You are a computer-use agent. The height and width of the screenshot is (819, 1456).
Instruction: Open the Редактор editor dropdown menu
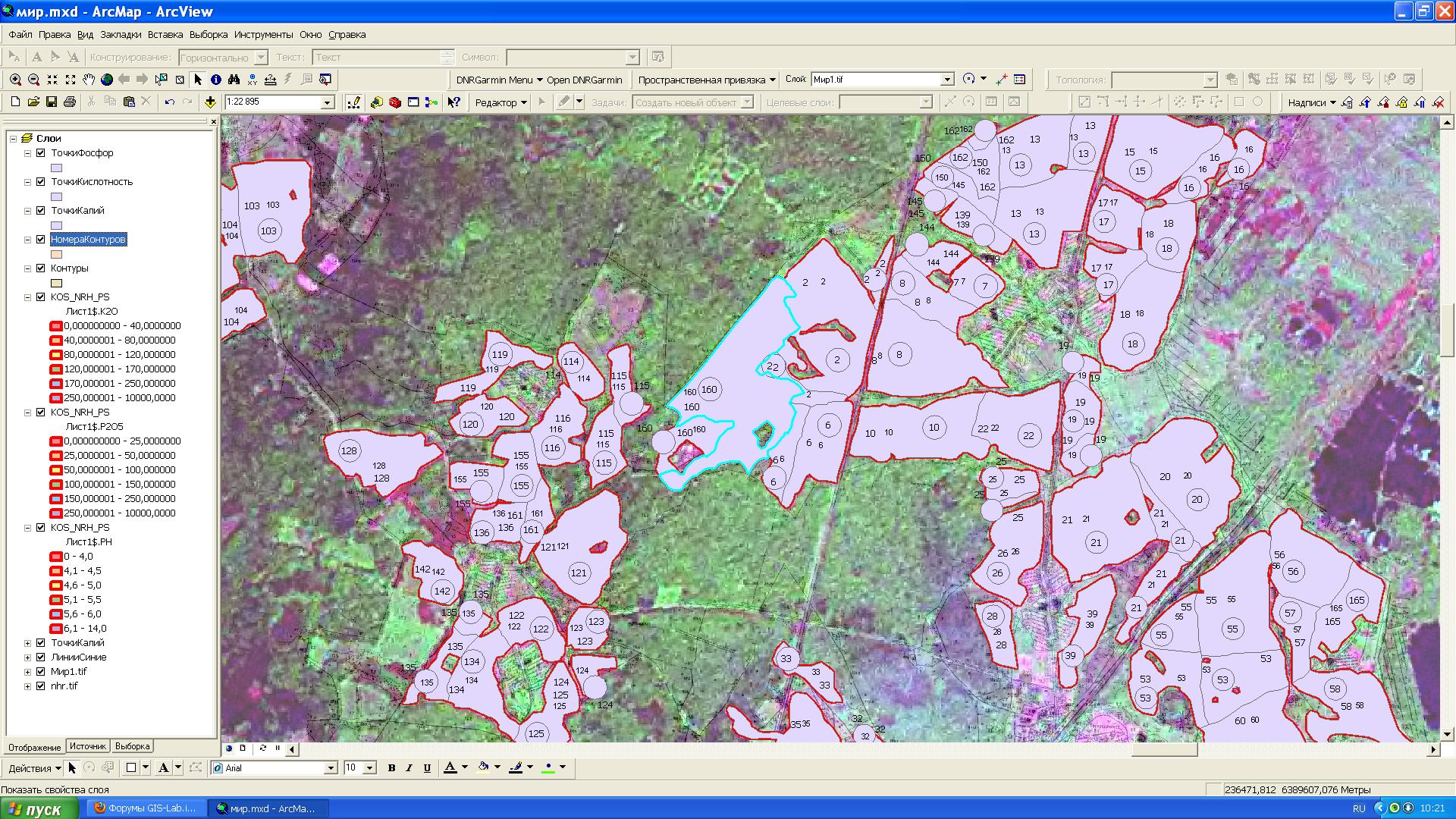coord(500,102)
